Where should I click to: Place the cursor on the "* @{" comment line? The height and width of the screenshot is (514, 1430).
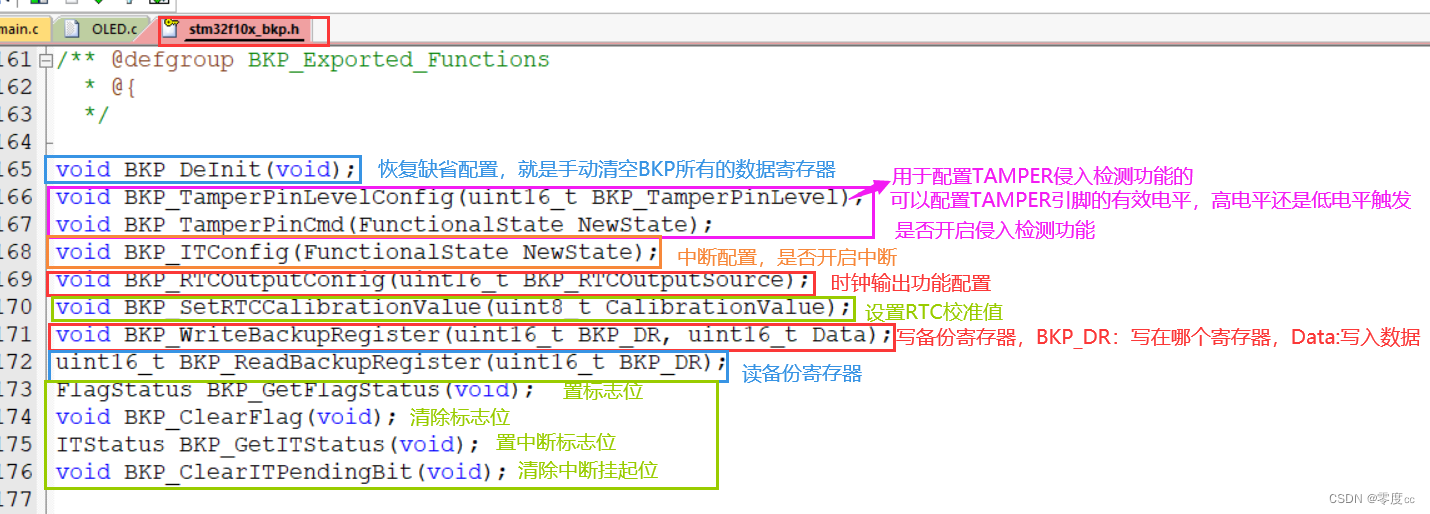point(110,87)
